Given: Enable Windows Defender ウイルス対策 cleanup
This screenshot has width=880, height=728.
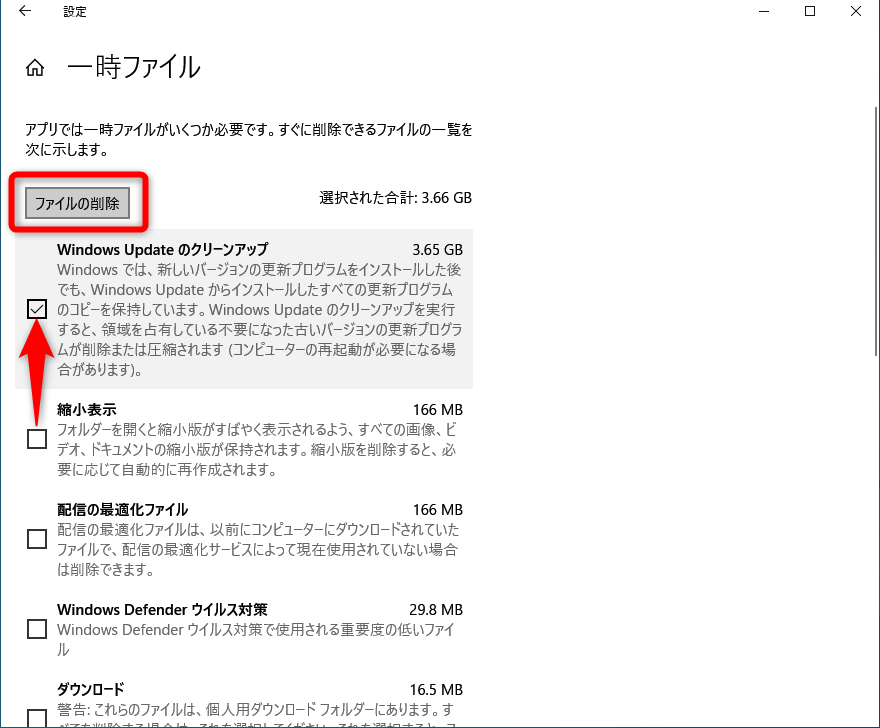Looking at the screenshot, I should pos(36,629).
